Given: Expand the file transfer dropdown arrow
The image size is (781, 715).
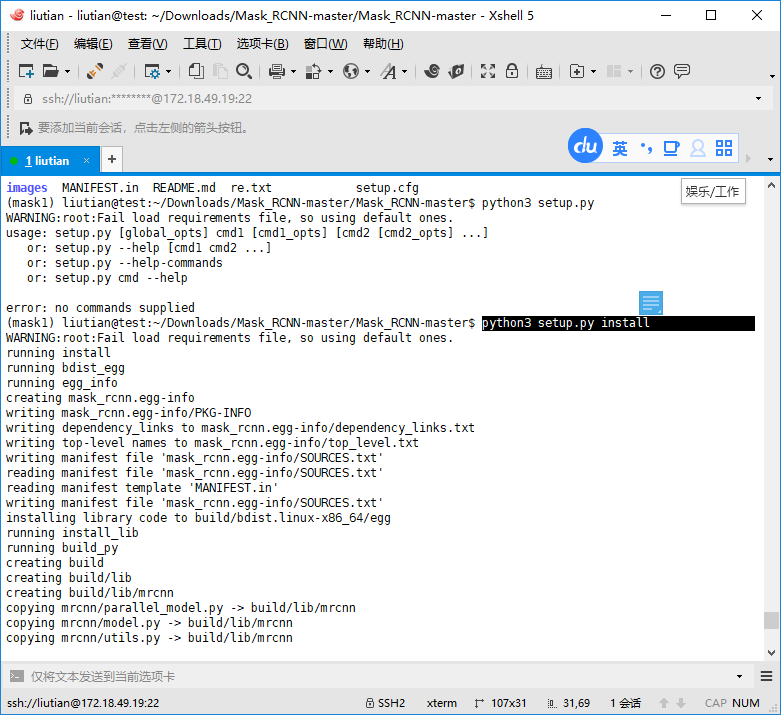Looking at the screenshot, I should click(x=330, y=72).
